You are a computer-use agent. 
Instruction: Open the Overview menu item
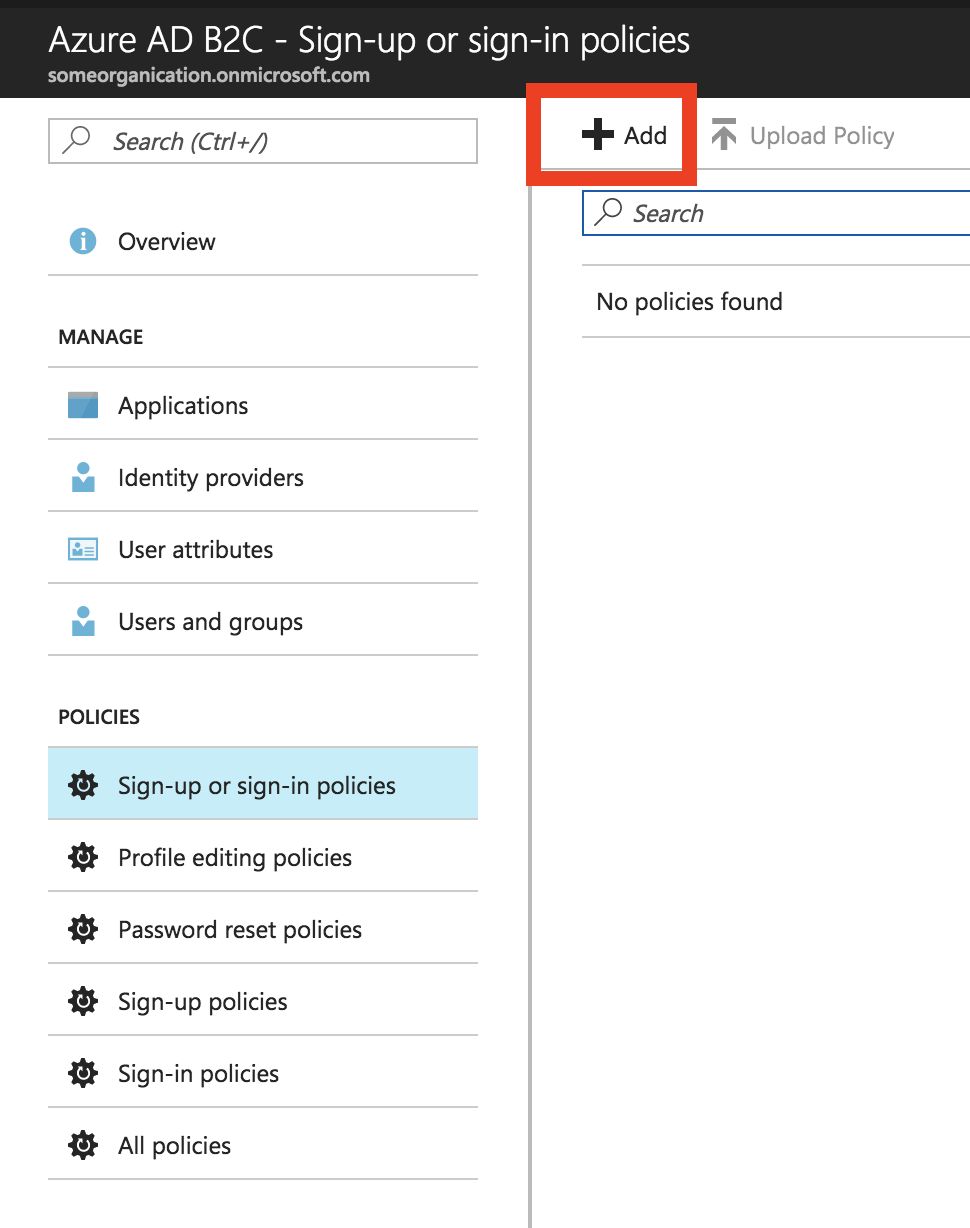pyautogui.click(x=263, y=241)
